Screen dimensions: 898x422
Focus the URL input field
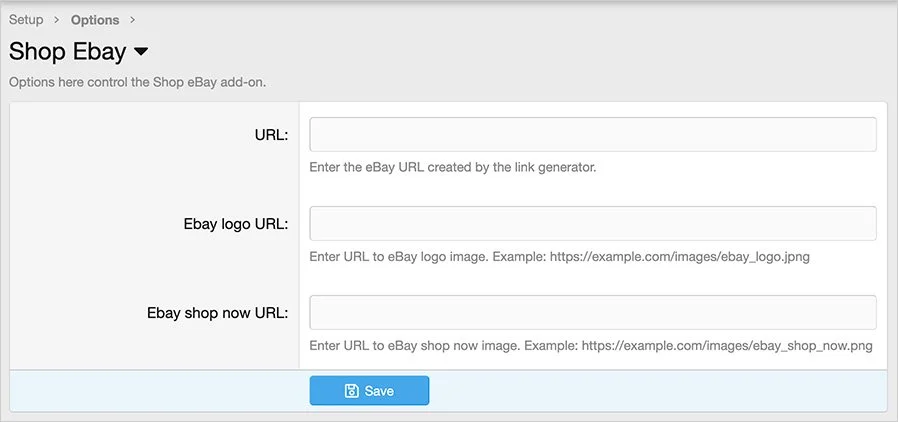(593, 134)
